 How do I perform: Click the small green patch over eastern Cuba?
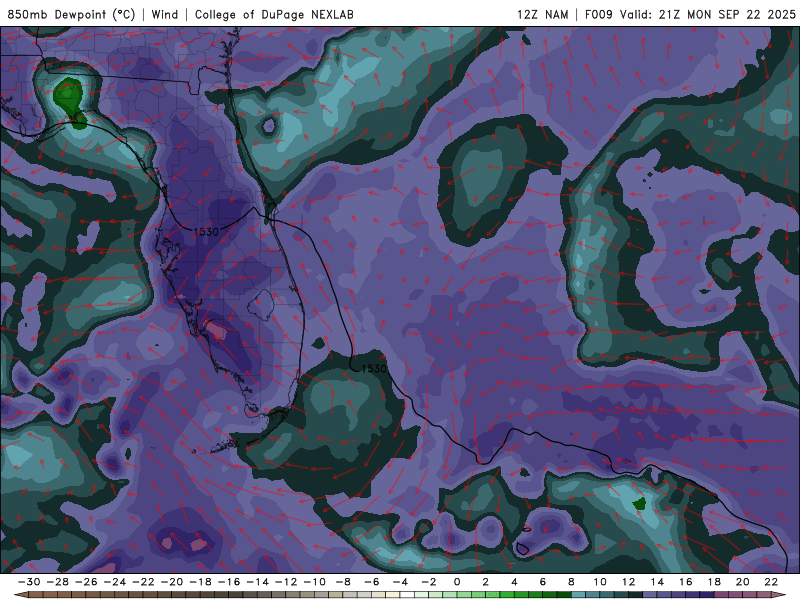pos(639,504)
